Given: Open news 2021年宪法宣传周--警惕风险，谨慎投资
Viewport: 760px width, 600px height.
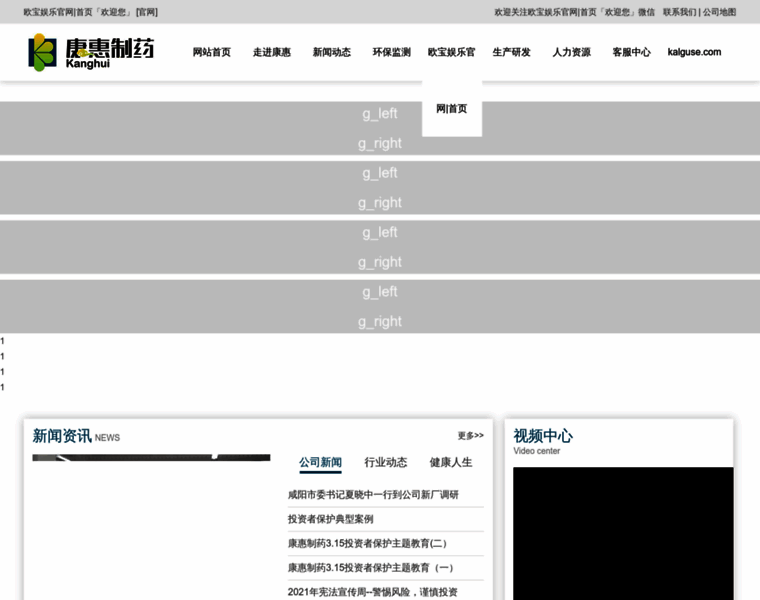Looking at the screenshot, I should [373, 592].
